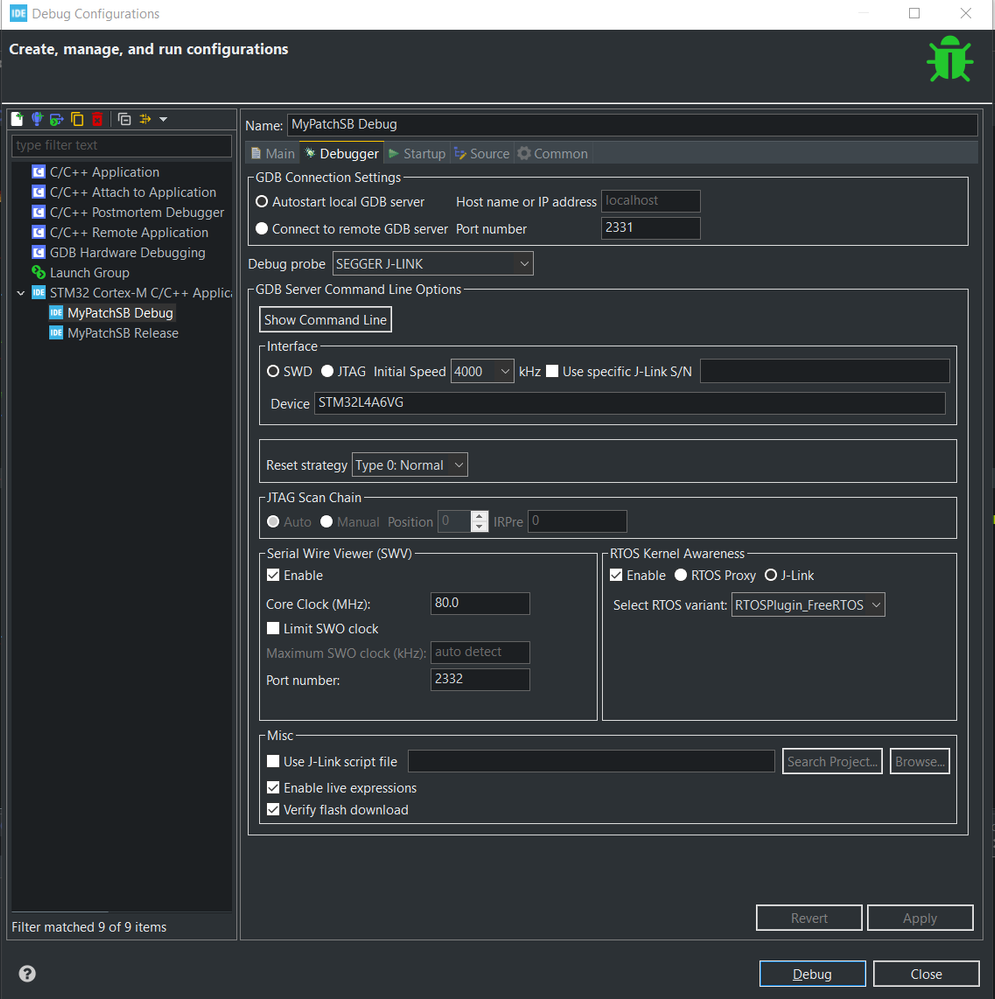
Task: Start debugging with the Debug button
Action: coord(812,974)
